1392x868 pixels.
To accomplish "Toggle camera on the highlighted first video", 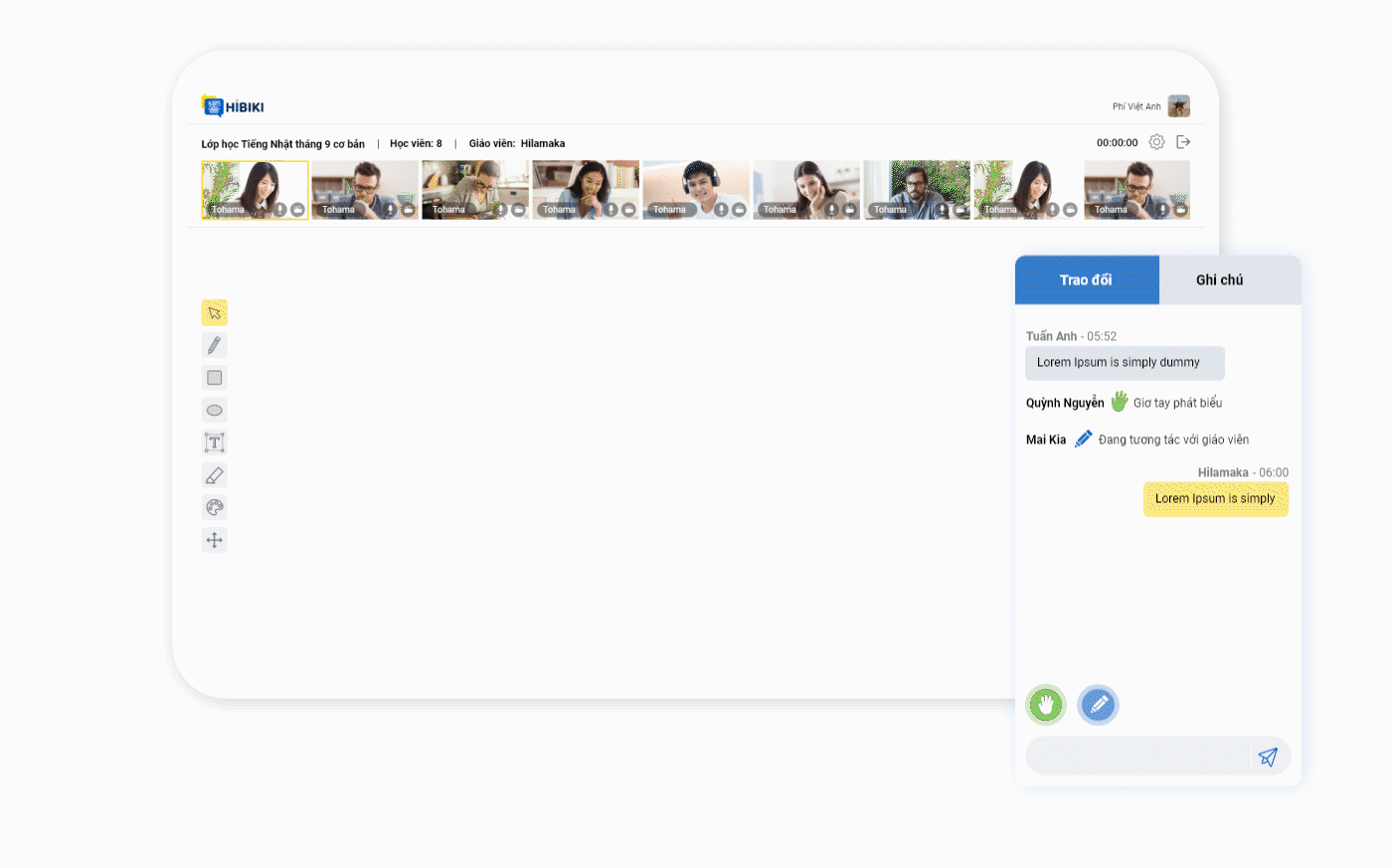I will (x=297, y=210).
